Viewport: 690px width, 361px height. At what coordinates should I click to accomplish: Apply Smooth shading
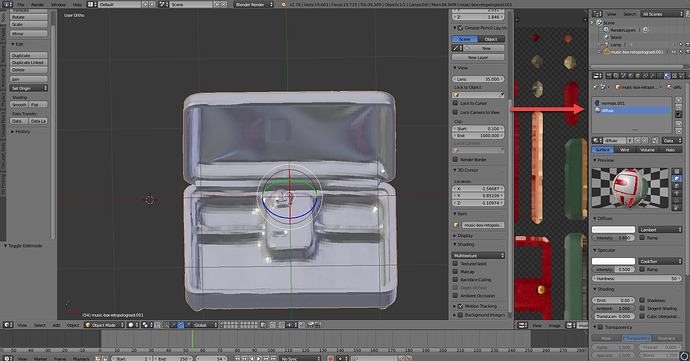(x=19, y=104)
